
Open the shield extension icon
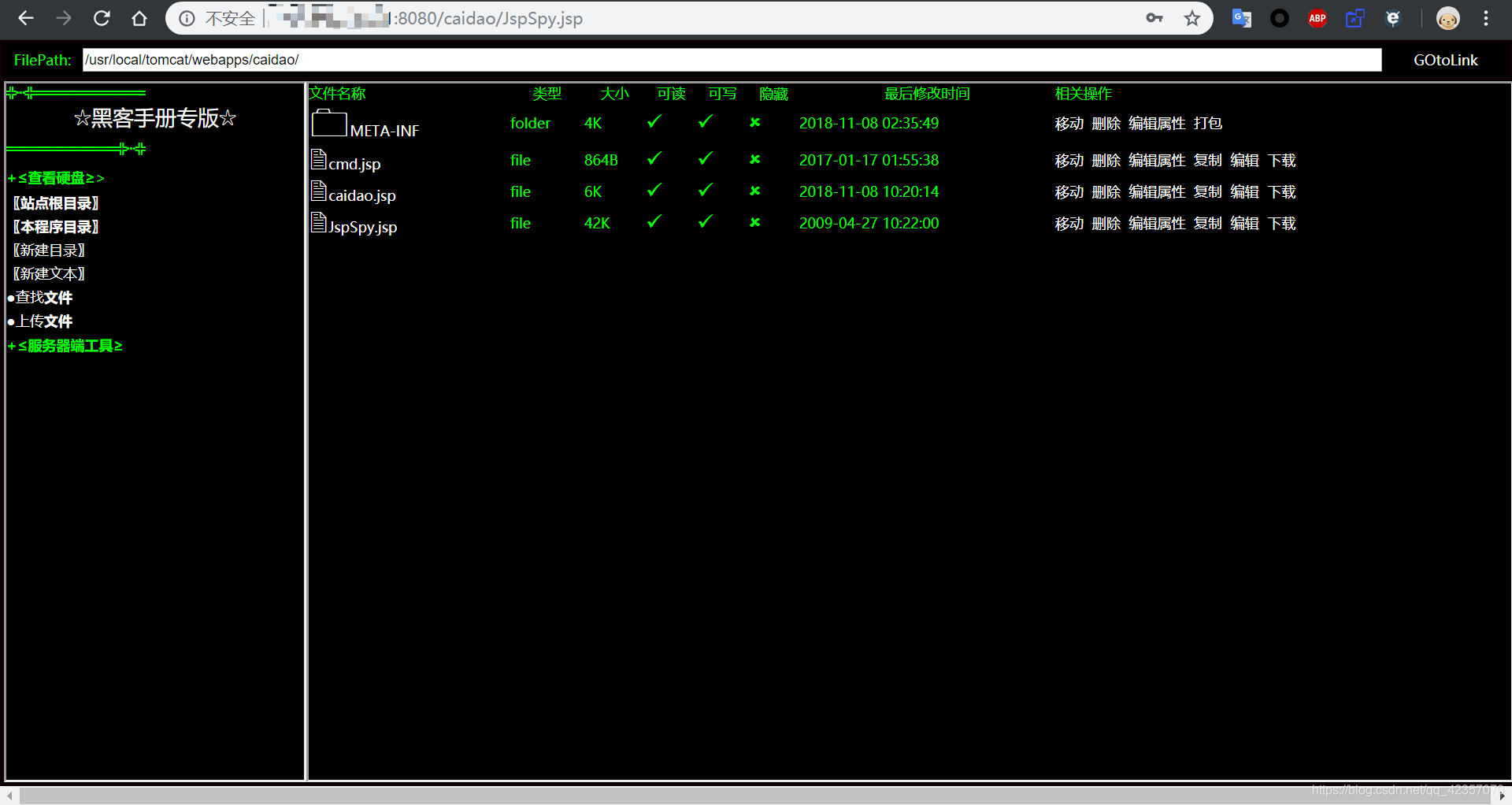pos(1393,18)
